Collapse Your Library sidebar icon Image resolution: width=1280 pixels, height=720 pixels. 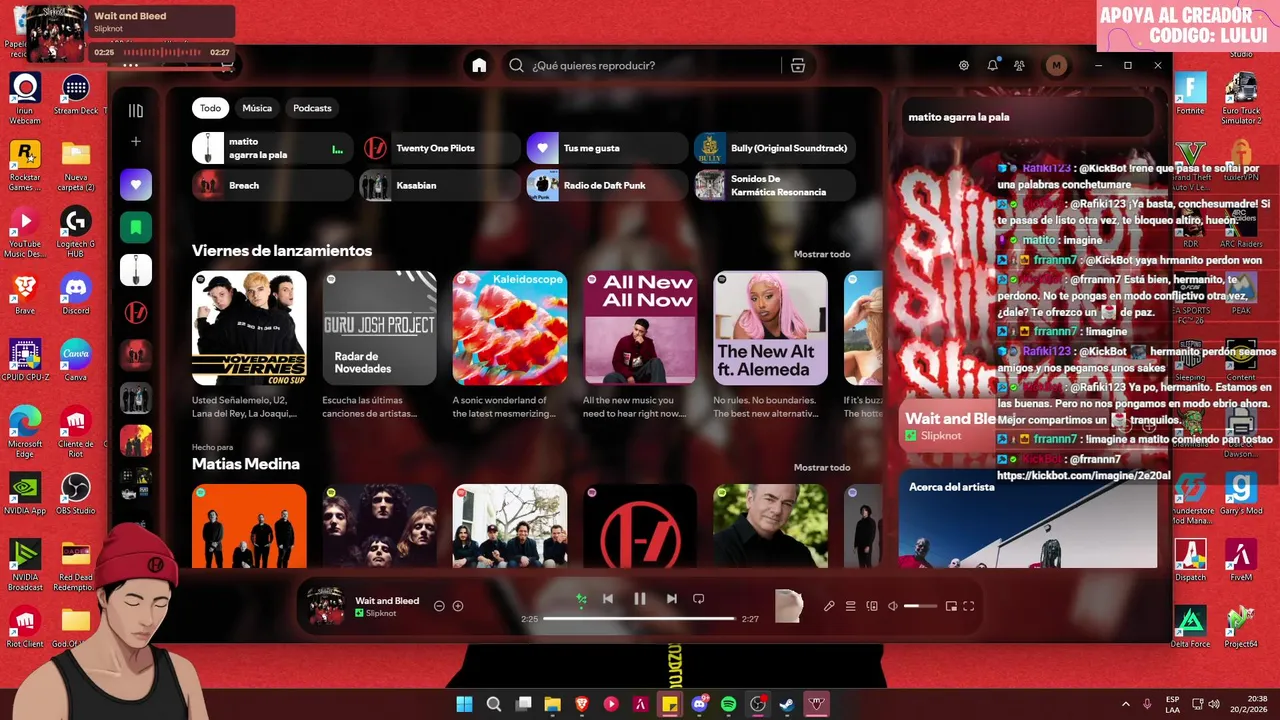point(136,110)
